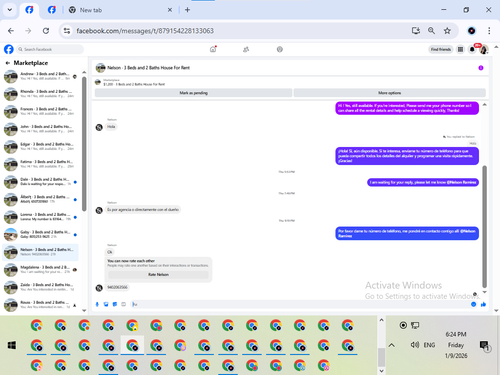
Task: Go to Facebook home via logo
Action: 9,49
